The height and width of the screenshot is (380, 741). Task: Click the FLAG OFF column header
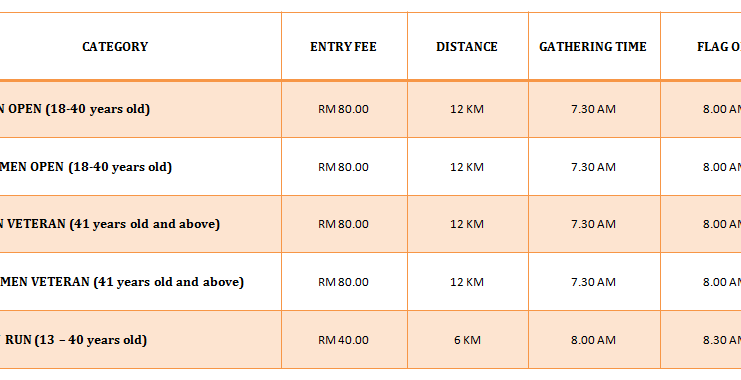click(x=719, y=47)
